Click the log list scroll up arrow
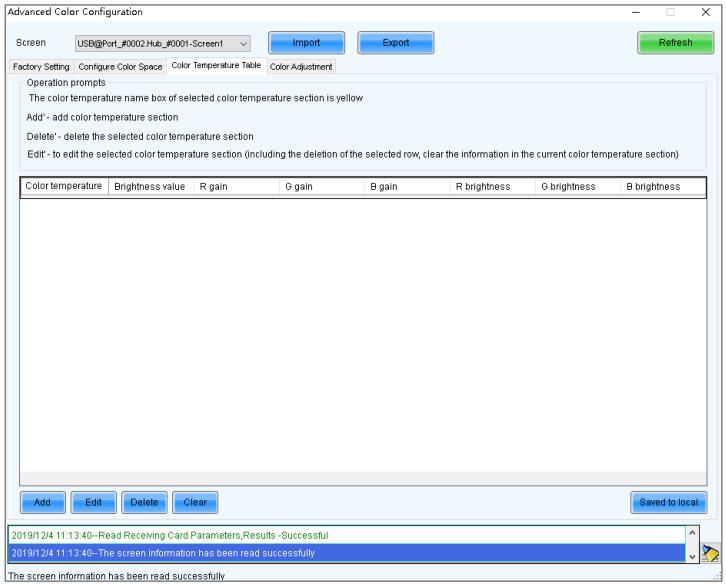 (x=692, y=533)
